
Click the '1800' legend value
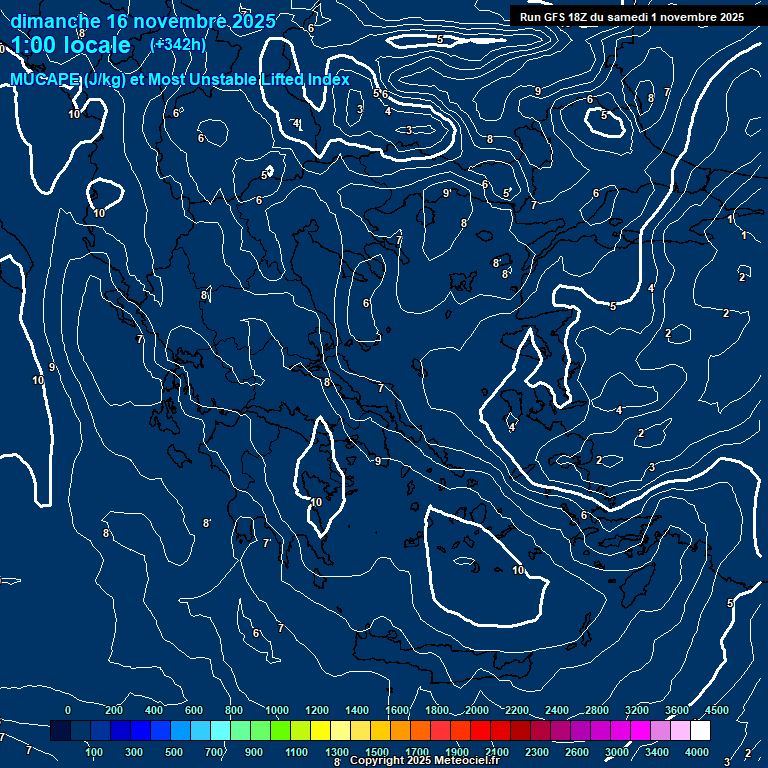437,710
